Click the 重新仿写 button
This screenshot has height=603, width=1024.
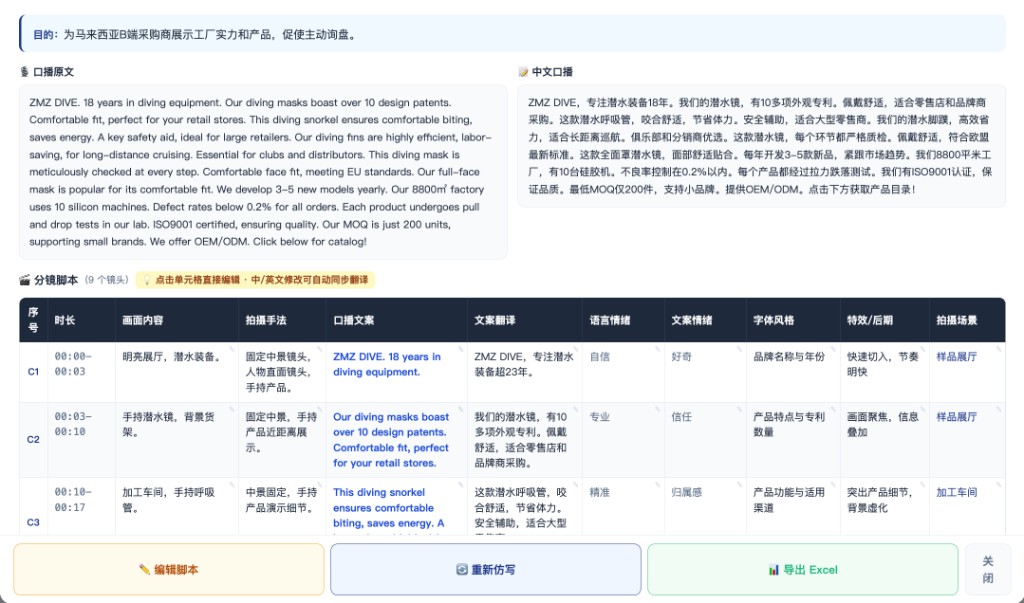tap(485, 569)
